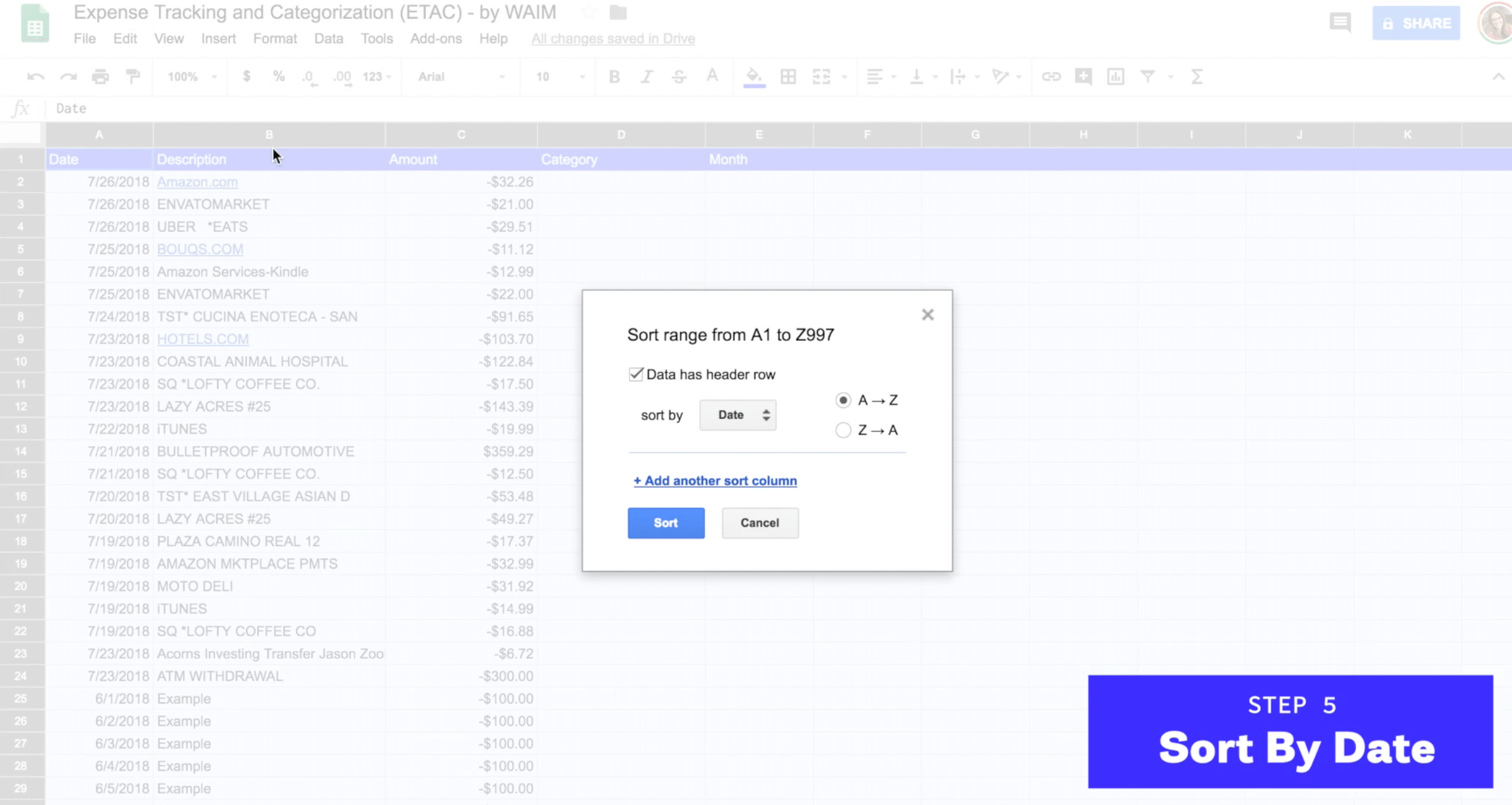Open the borders icon in toolbar
Image resolution: width=1512 pixels, height=805 pixels.
click(x=788, y=77)
